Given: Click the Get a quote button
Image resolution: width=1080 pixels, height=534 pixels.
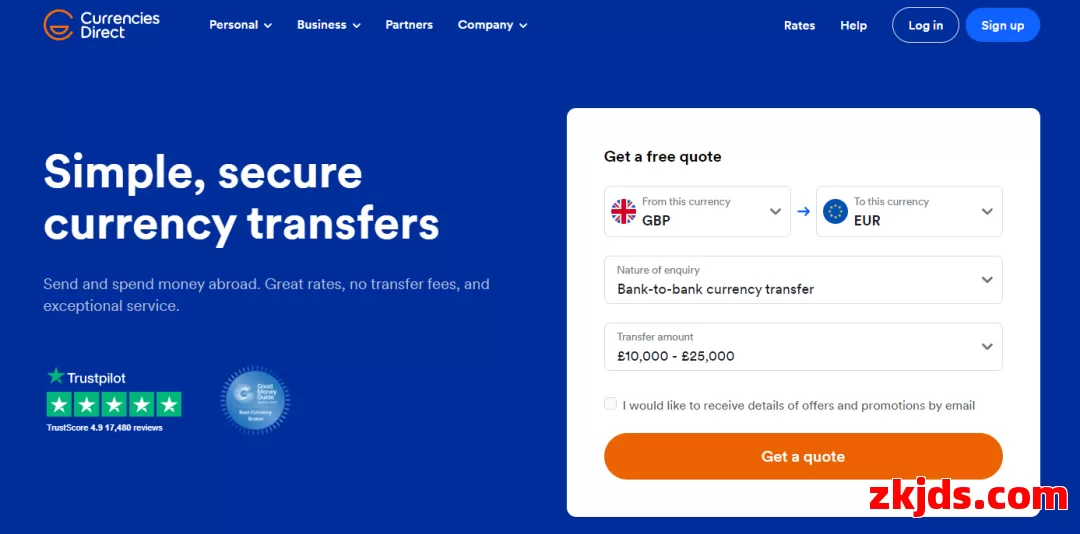Looking at the screenshot, I should (x=803, y=456).
